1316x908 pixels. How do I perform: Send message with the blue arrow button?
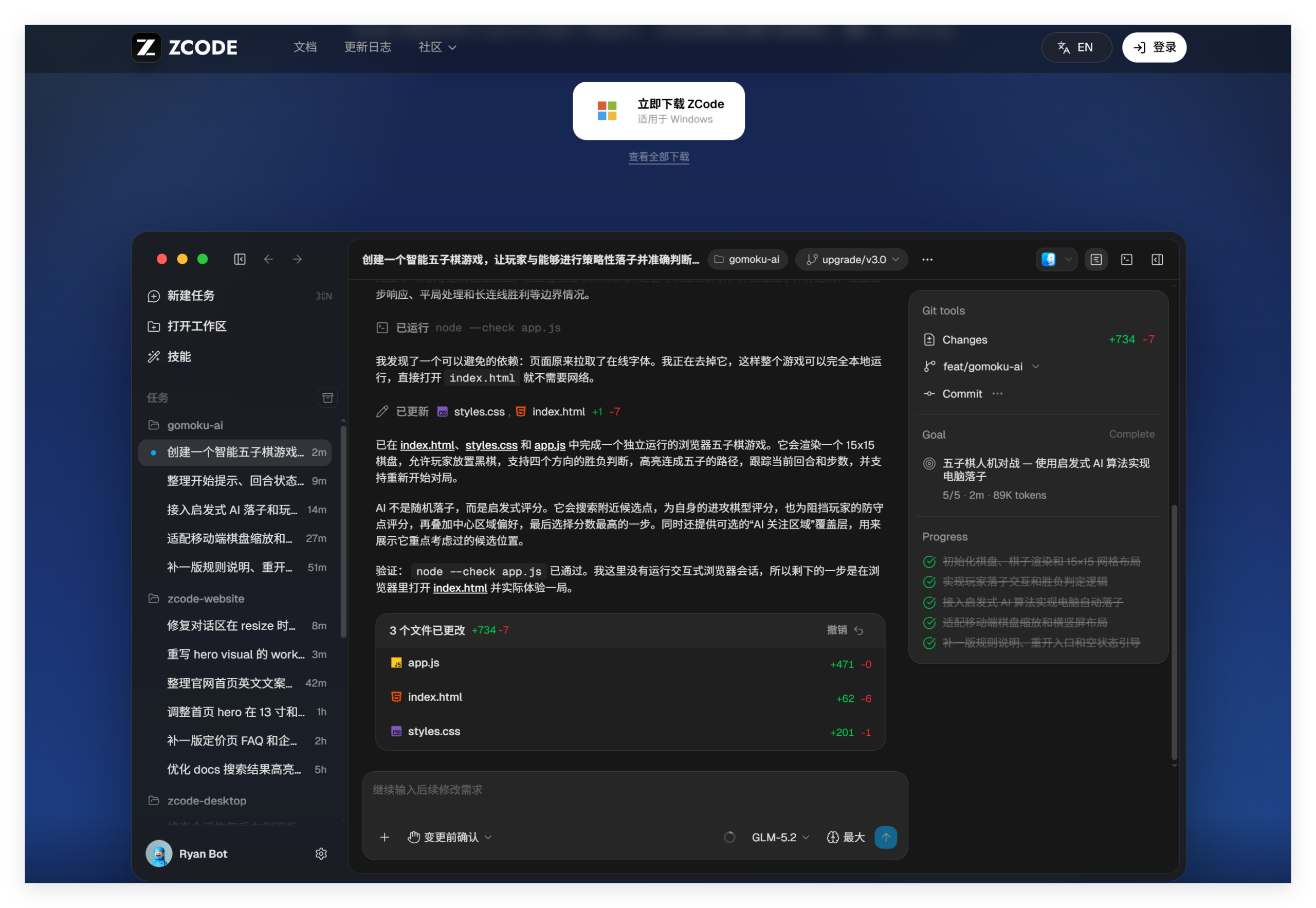[x=886, y=837]
